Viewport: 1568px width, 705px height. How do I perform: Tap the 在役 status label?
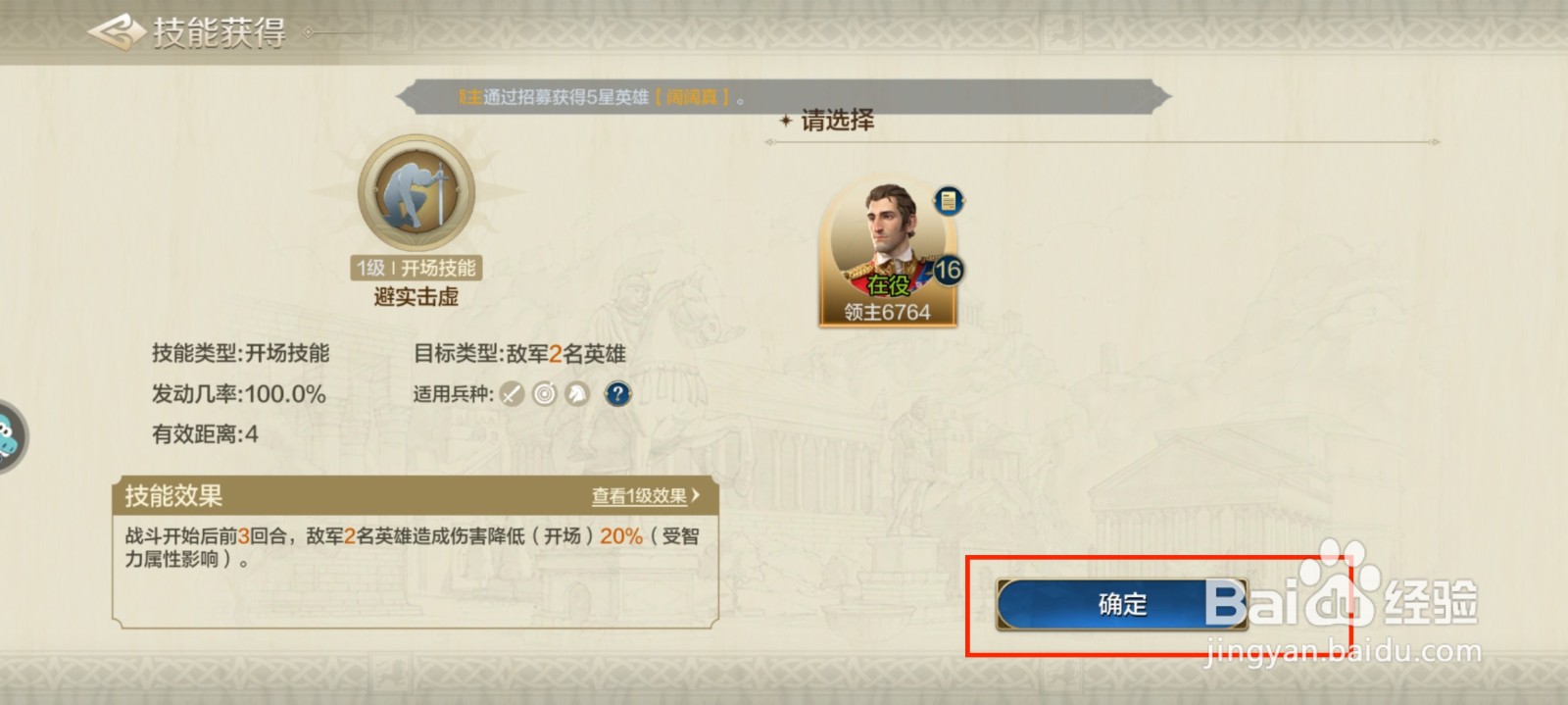click(888, 285)
